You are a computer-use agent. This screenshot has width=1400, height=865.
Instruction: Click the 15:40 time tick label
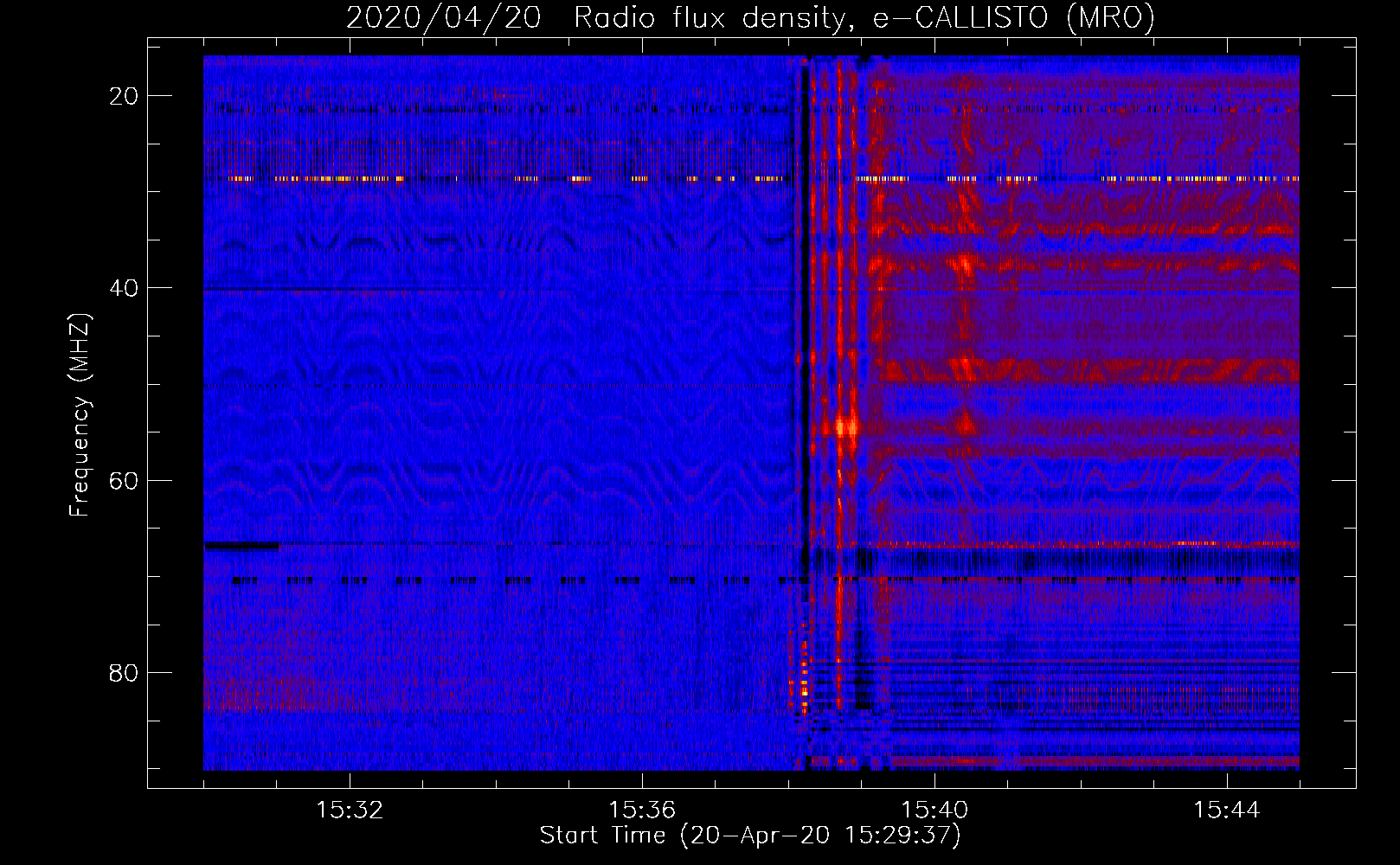pyautogui.click(x=934, y=811)
